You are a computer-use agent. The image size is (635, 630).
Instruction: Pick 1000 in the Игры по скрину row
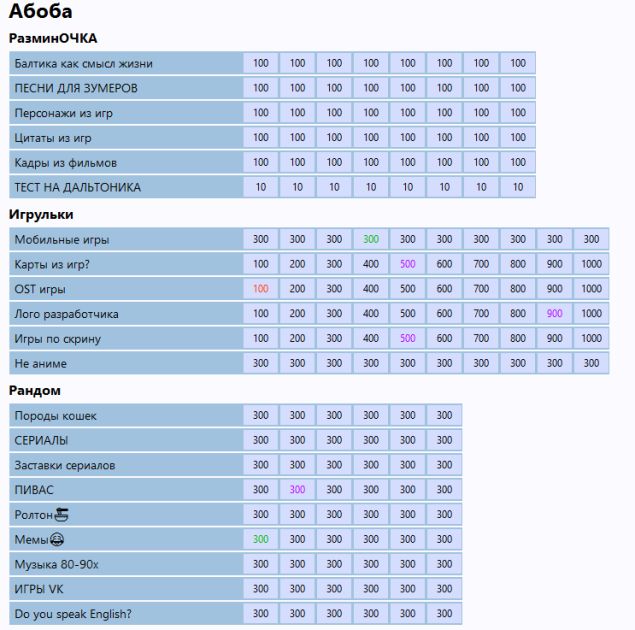click(591, 339)
